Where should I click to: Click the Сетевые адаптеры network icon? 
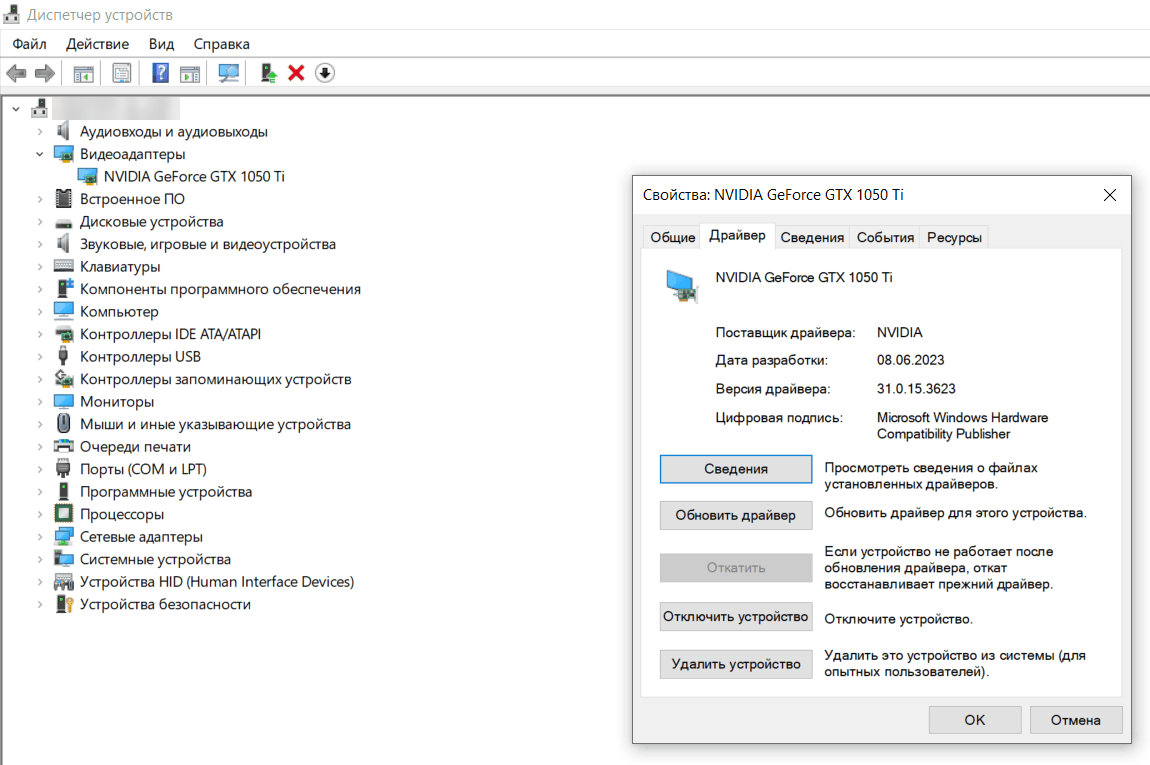coord(64,537)
